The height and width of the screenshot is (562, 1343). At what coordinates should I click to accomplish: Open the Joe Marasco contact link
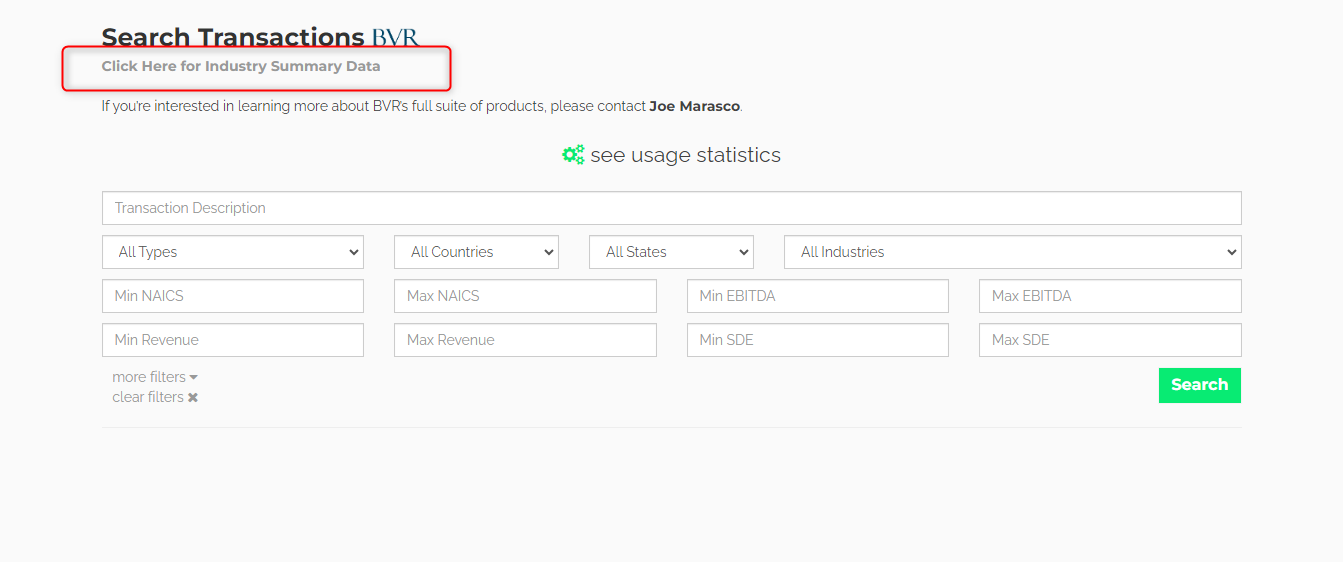tap(695, 106)
